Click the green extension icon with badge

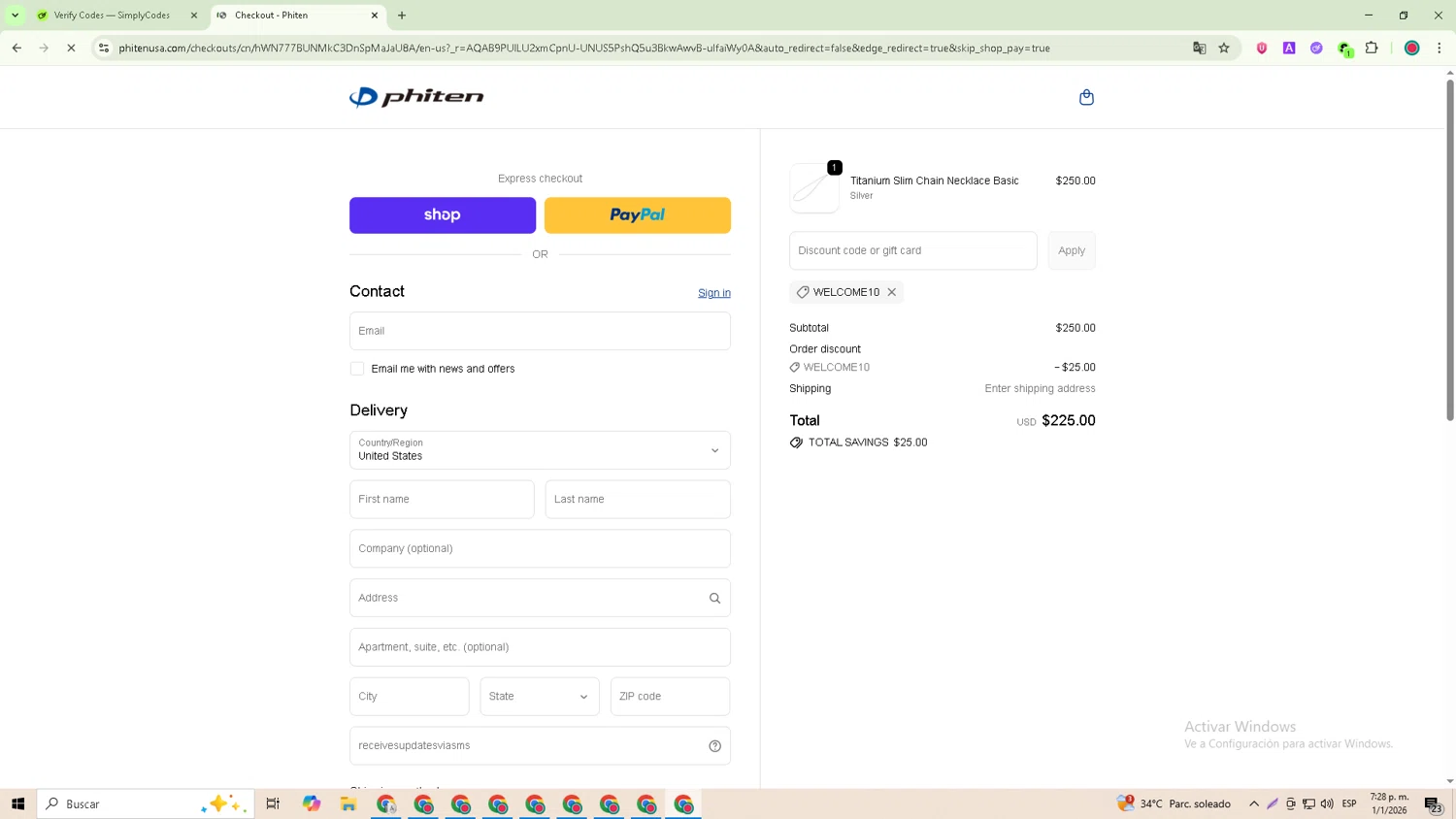coord(1344,49)
